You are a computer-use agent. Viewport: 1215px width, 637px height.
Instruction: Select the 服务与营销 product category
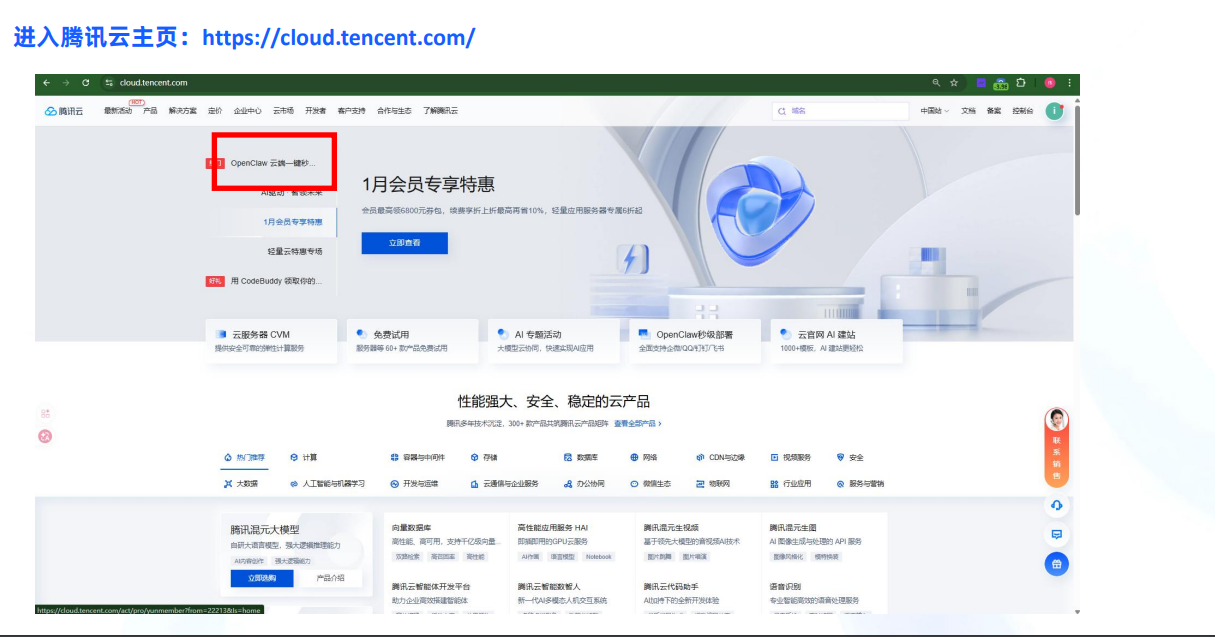point(860,483)
